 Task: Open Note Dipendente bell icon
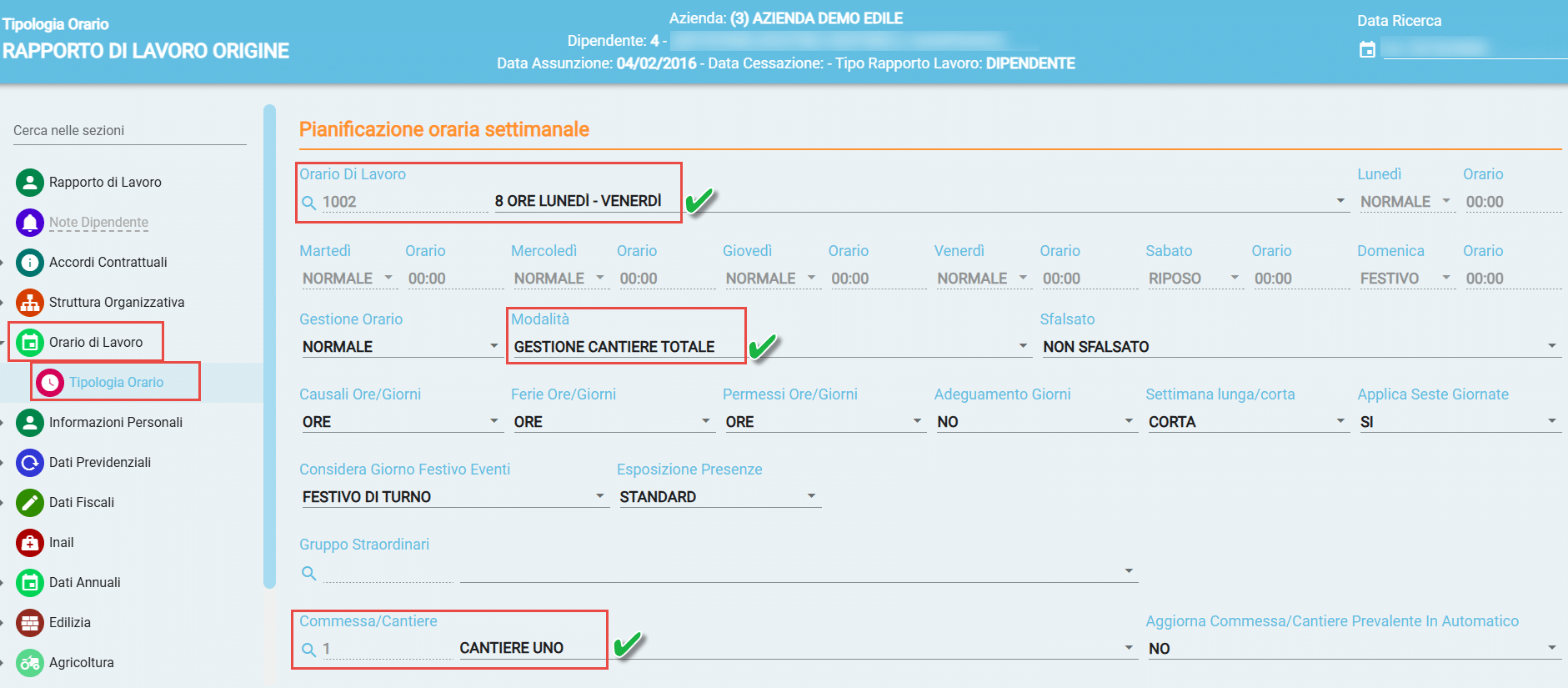pyautogui.click(x=30, y=222)
